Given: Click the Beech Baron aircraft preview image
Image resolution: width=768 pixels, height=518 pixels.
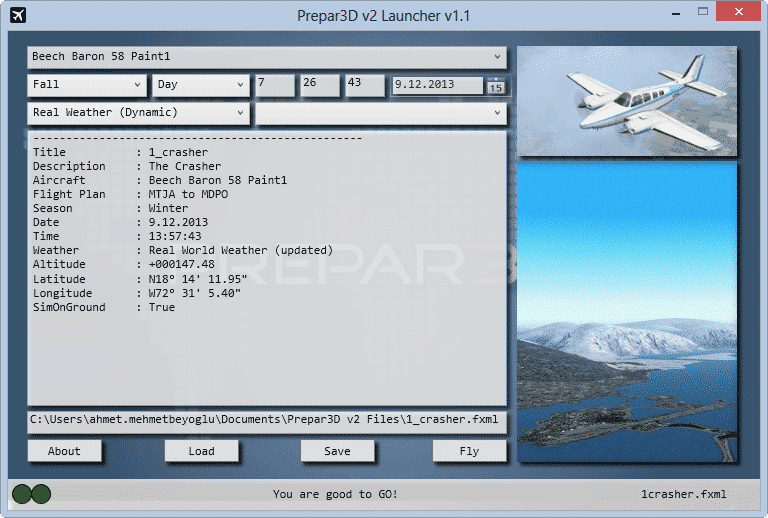Looking at the screenshot, I should (x=627, y=101).
